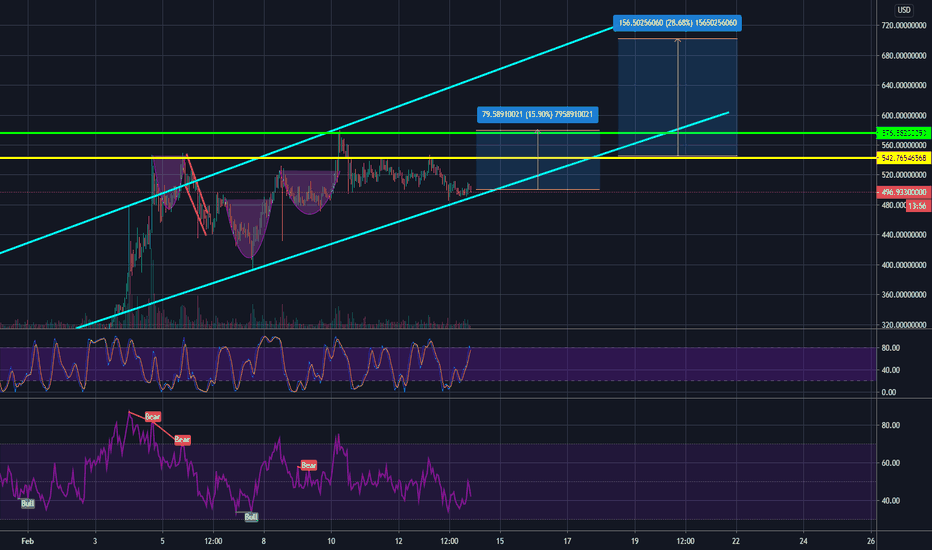Click the 600.00000000 price axis label
This screenshot has width=932, height=550.
[x=903, y=115]
